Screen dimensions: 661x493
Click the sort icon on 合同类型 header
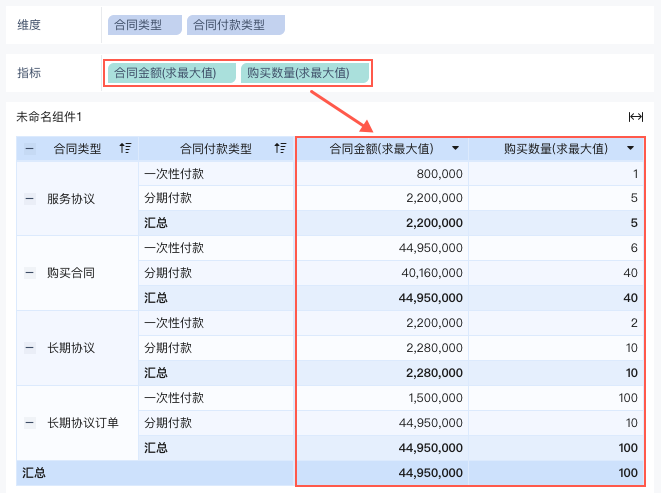125,148
